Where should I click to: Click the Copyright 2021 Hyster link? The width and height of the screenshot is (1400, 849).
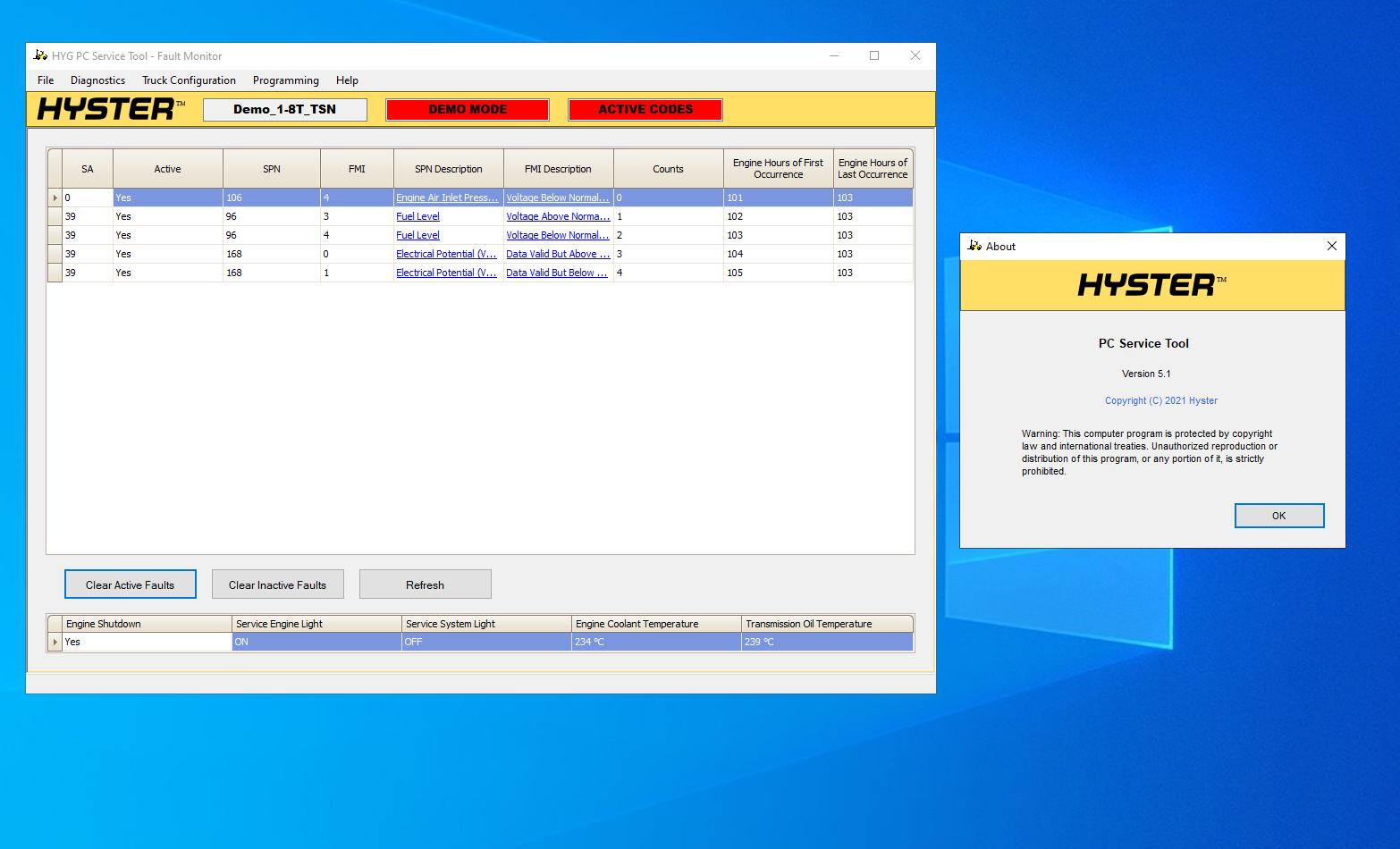pos(1160,400)
